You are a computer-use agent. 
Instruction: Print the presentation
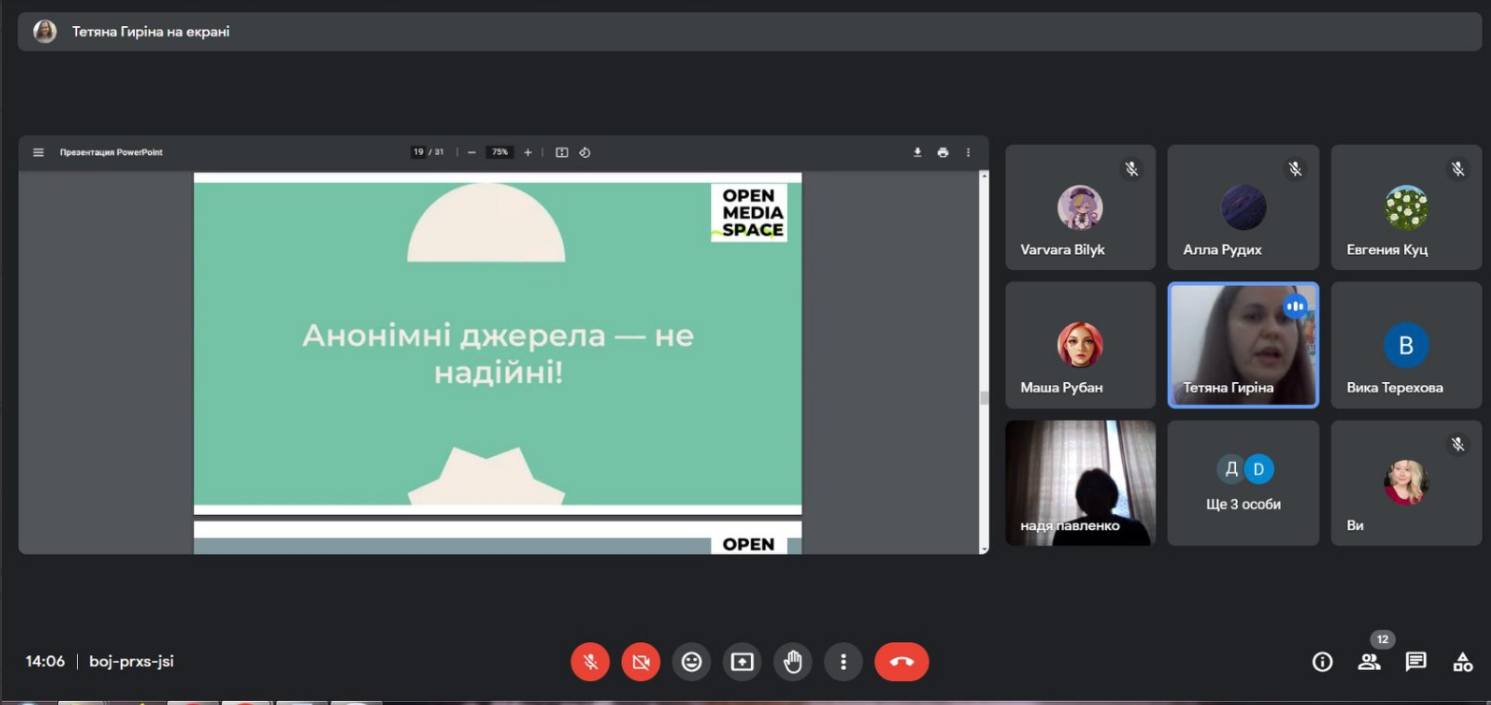[943, 152]
